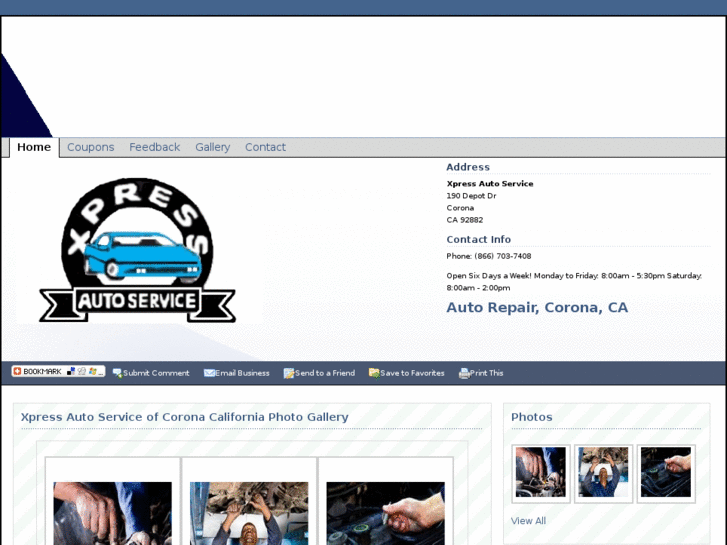Click the Submit Comment speech-bubble icon
727x545 pixels.
pyautogui.click(x=117, y=373)
